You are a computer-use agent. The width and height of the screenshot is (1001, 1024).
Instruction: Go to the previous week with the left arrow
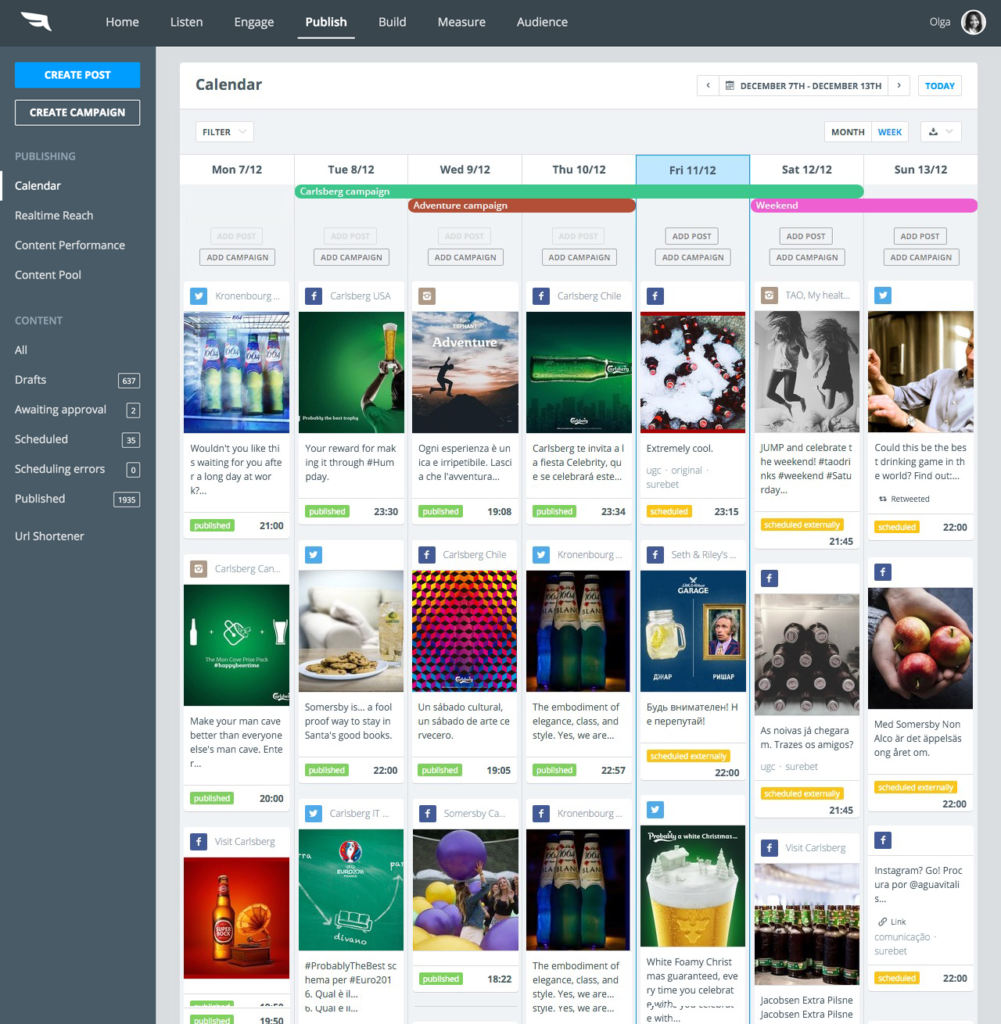pos(708,86)
